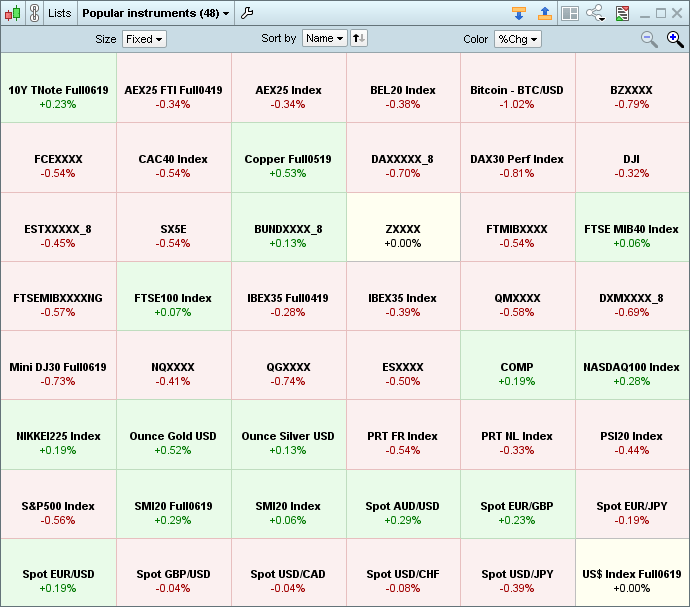This screenshot has width=690, height=607.
Task: Click the blue down-arrow import icon
Action: tap(518, 13)
